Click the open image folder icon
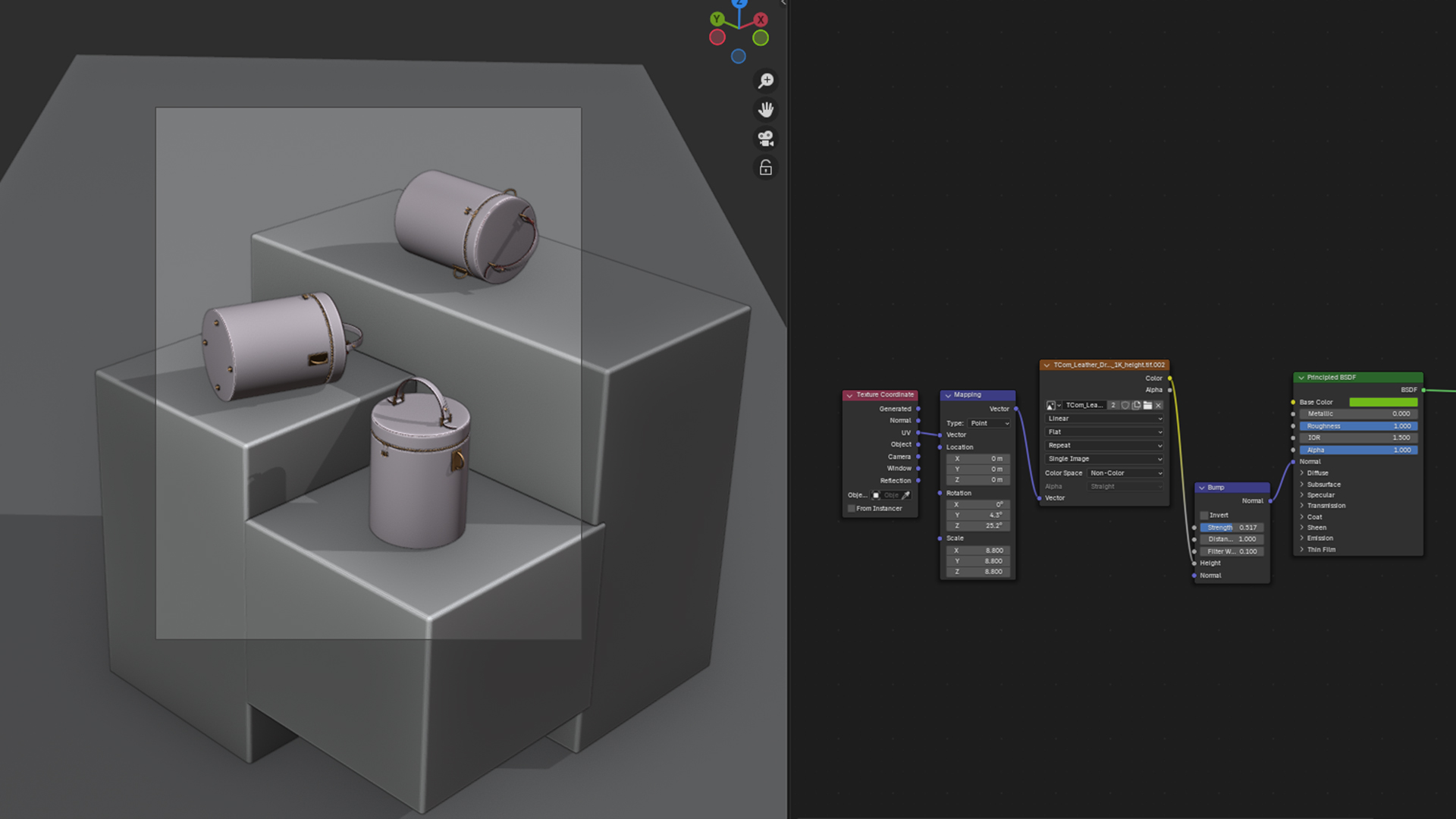 [x=1147, y=406]
